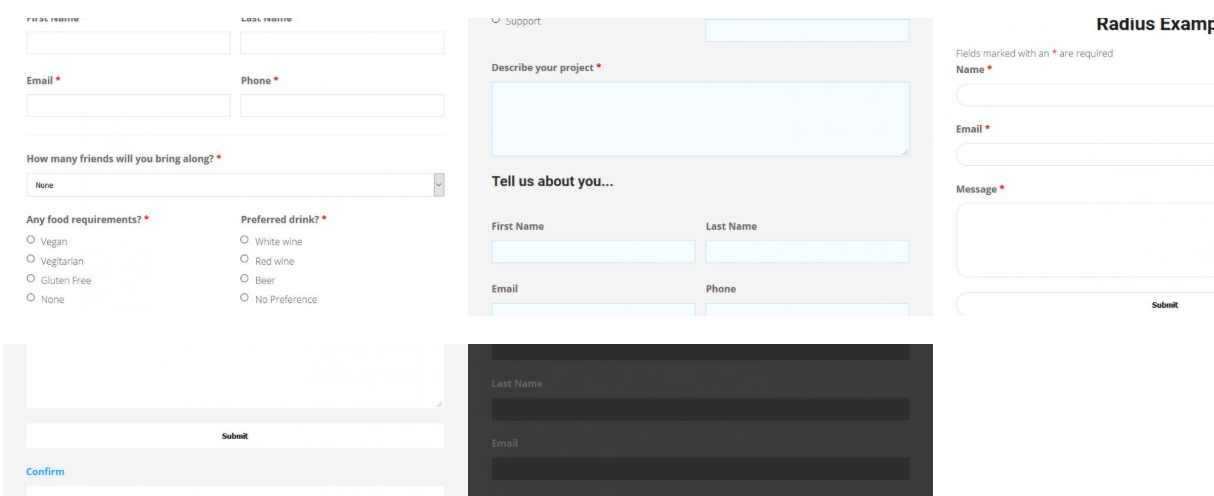Click the Phone field under Tell us about you
This screenshot has height=496, width=1214.
pos(807,309)
